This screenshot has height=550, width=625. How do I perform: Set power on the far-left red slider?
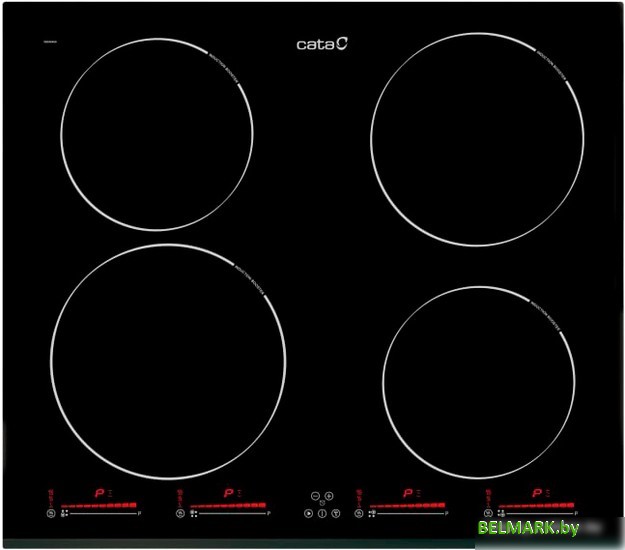point(98,506)
